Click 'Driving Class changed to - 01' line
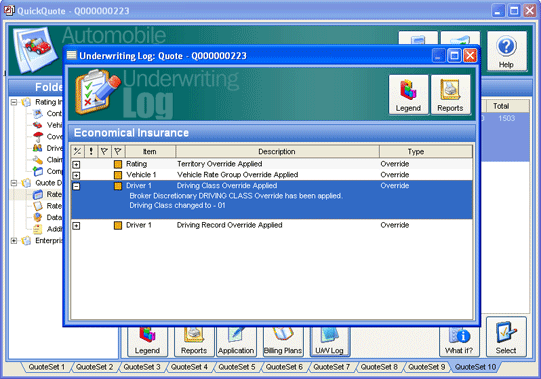Viewport: 541px width, 379px height. click(177, 205)
